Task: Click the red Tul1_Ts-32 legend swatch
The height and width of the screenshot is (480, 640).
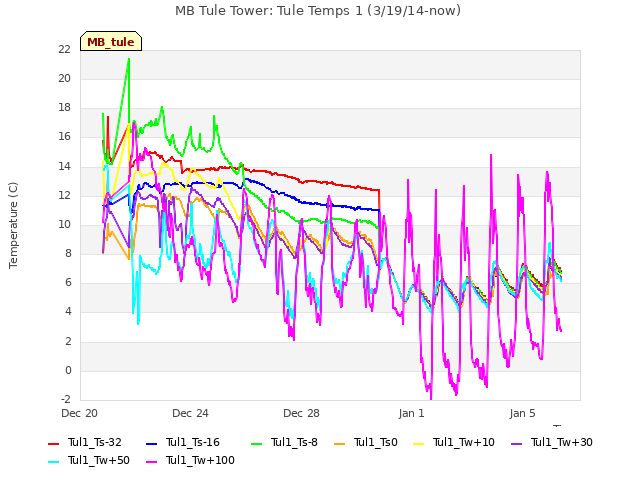Action: point(53,444)
